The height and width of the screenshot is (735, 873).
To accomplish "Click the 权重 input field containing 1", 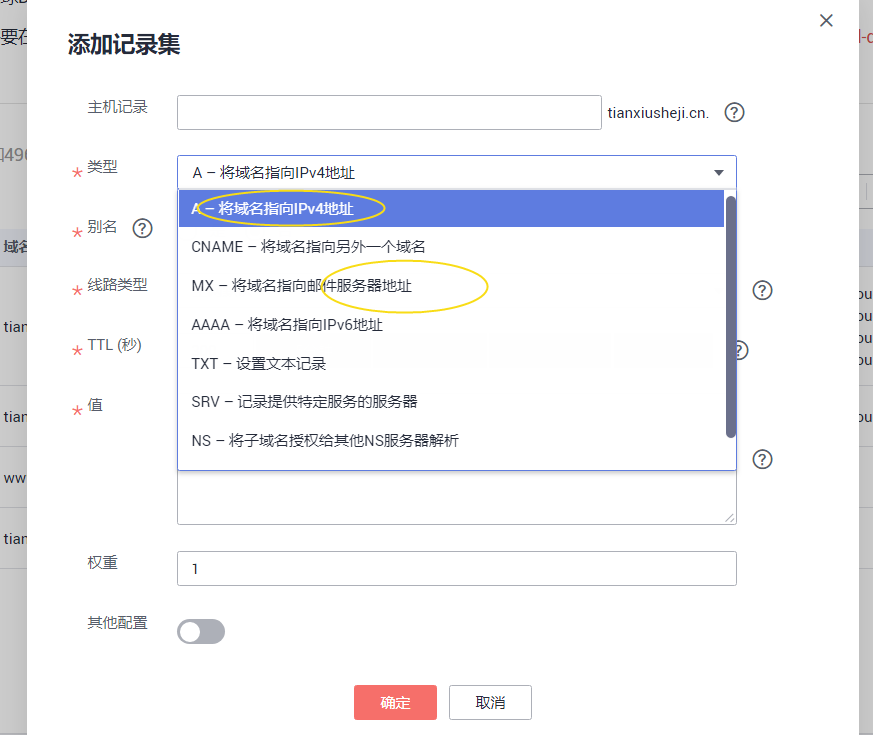I will click(457, 569).
